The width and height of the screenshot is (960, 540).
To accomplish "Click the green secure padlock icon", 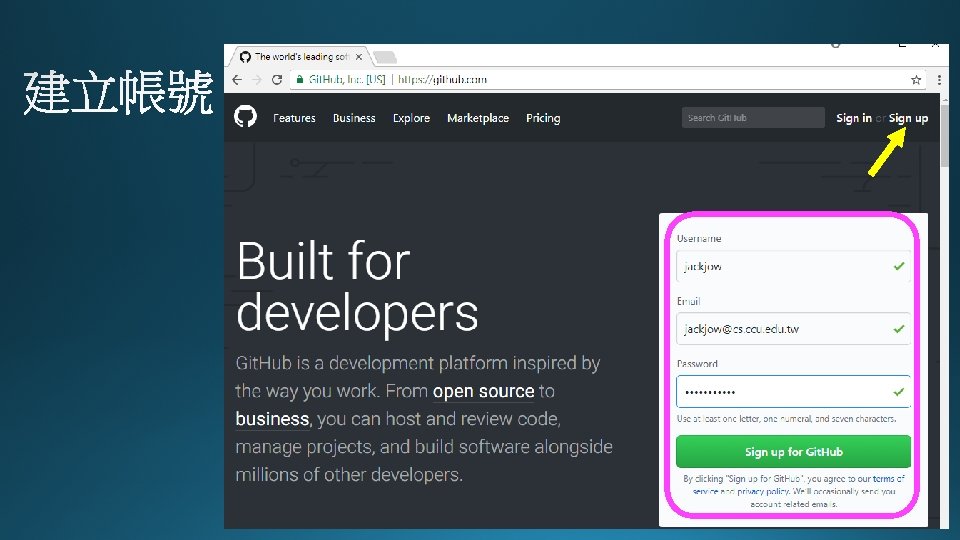I will click(x=299, y=80).
